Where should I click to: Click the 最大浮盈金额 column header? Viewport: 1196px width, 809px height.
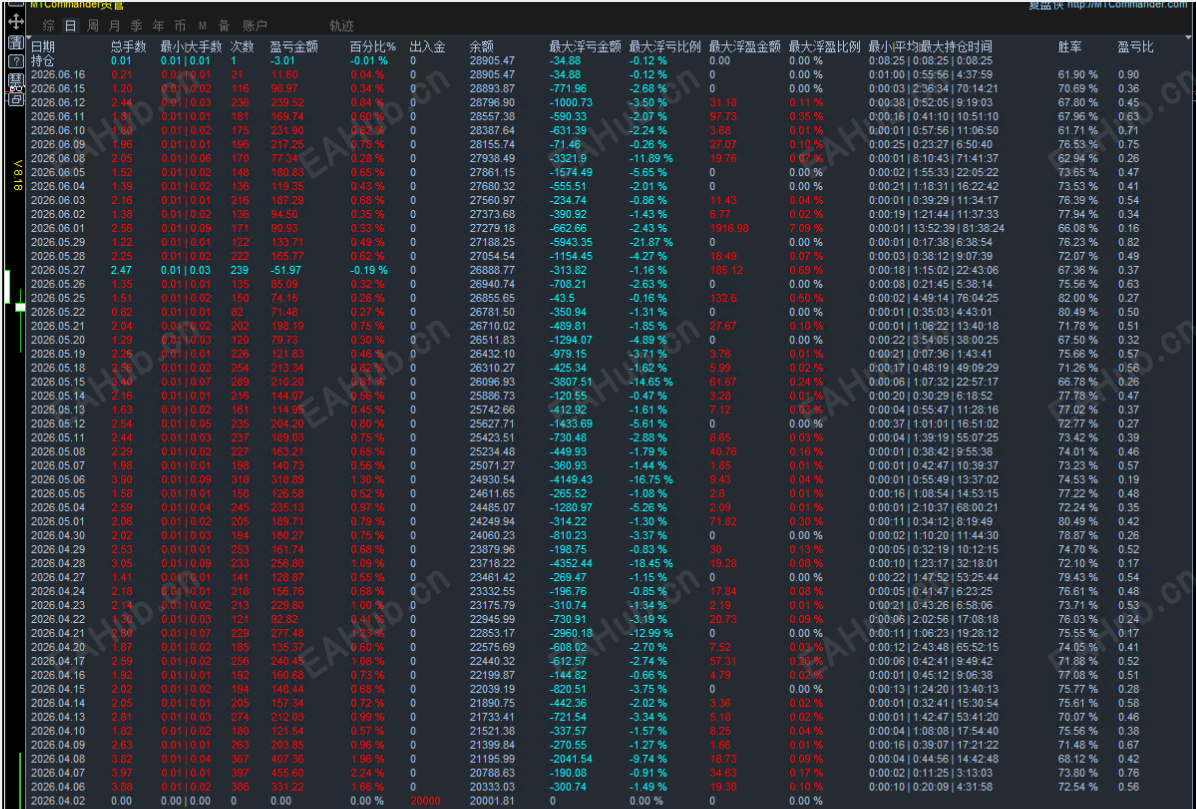coord(744,47)
